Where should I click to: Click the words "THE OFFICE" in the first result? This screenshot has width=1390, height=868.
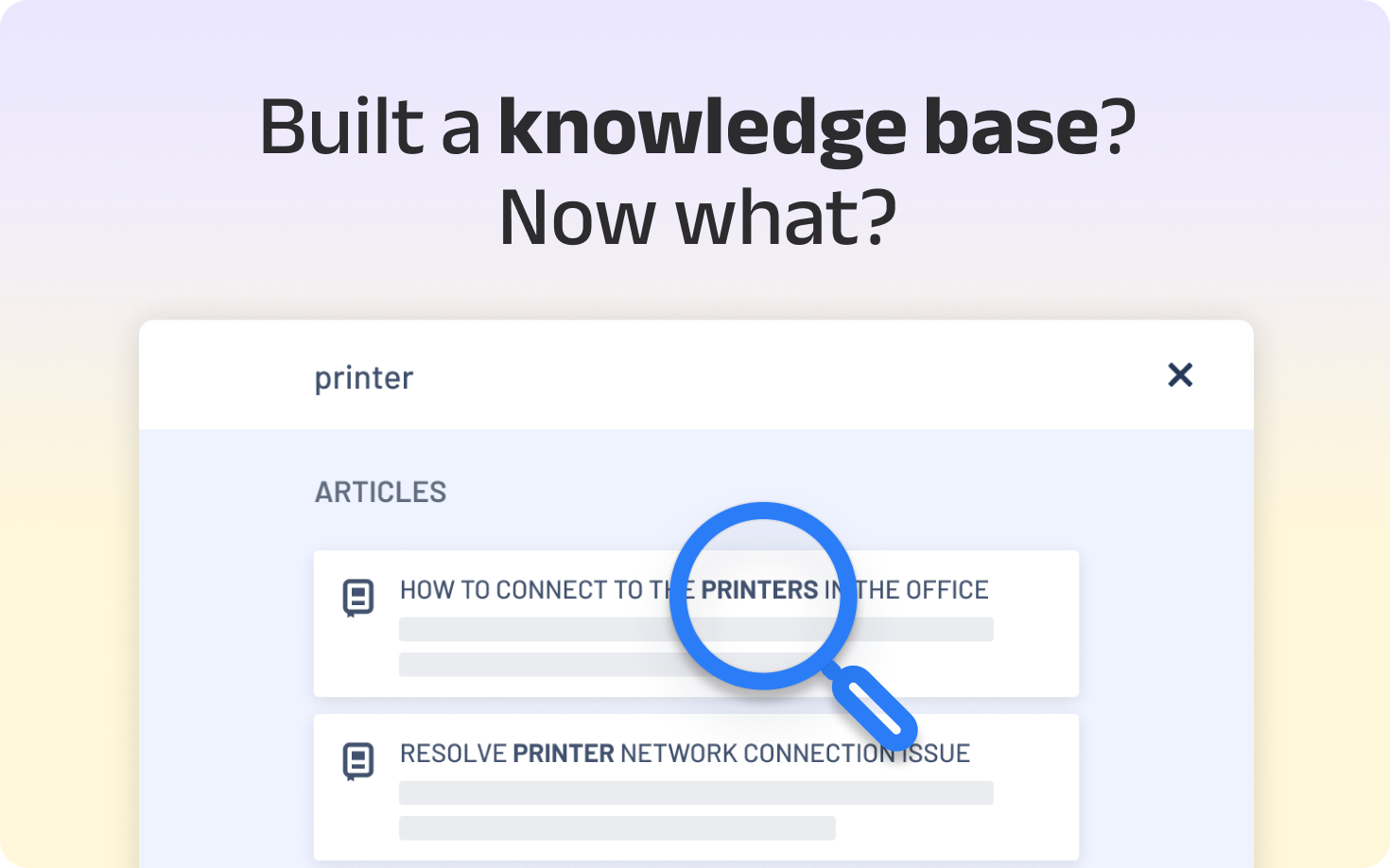click(x=923, y=590)
